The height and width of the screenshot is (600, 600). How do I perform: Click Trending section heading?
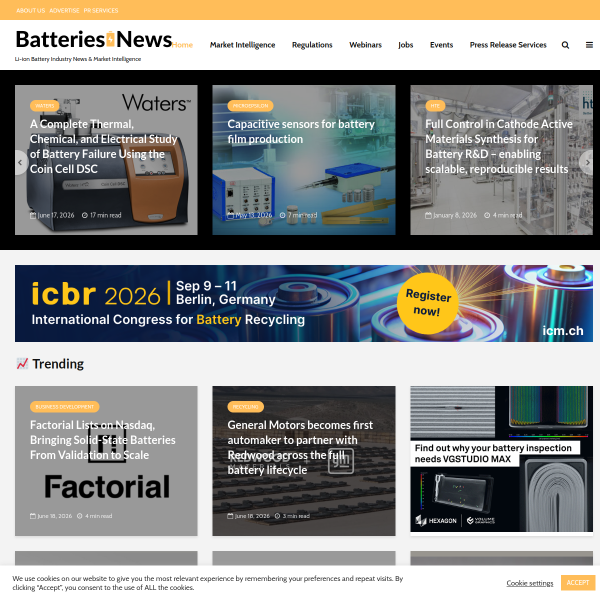(x=58, y=364)
